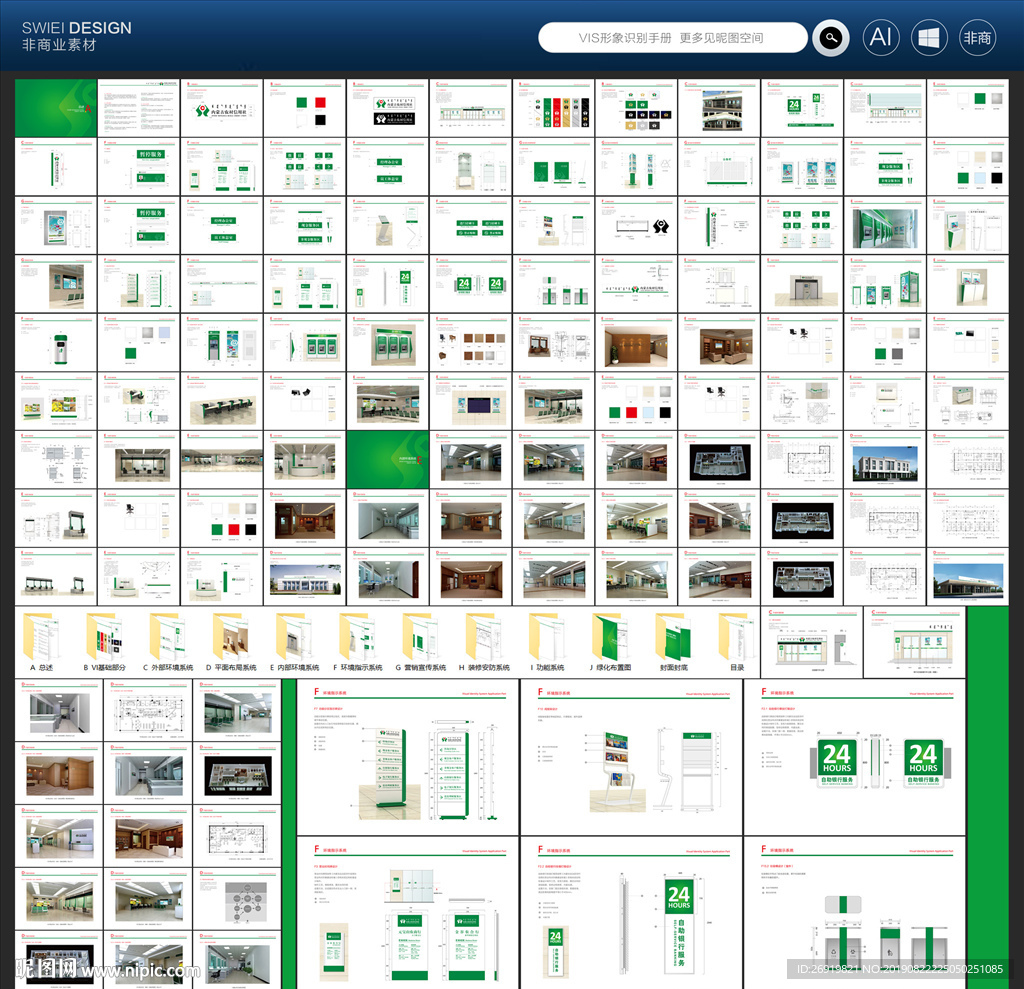Viewport: 1024px width, 989px height.
Task: Select the large page showing green floor directory sign
Action: pos(408,756)
